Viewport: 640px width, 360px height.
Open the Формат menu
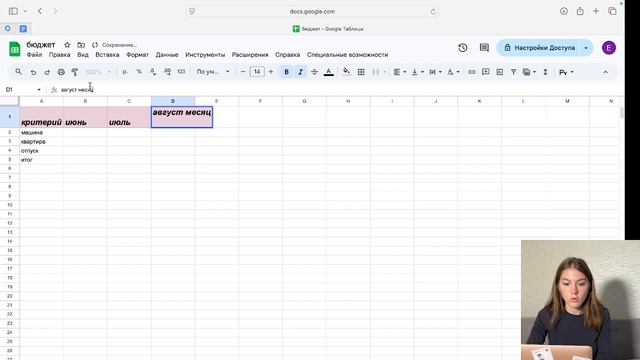tap(137, 55)
